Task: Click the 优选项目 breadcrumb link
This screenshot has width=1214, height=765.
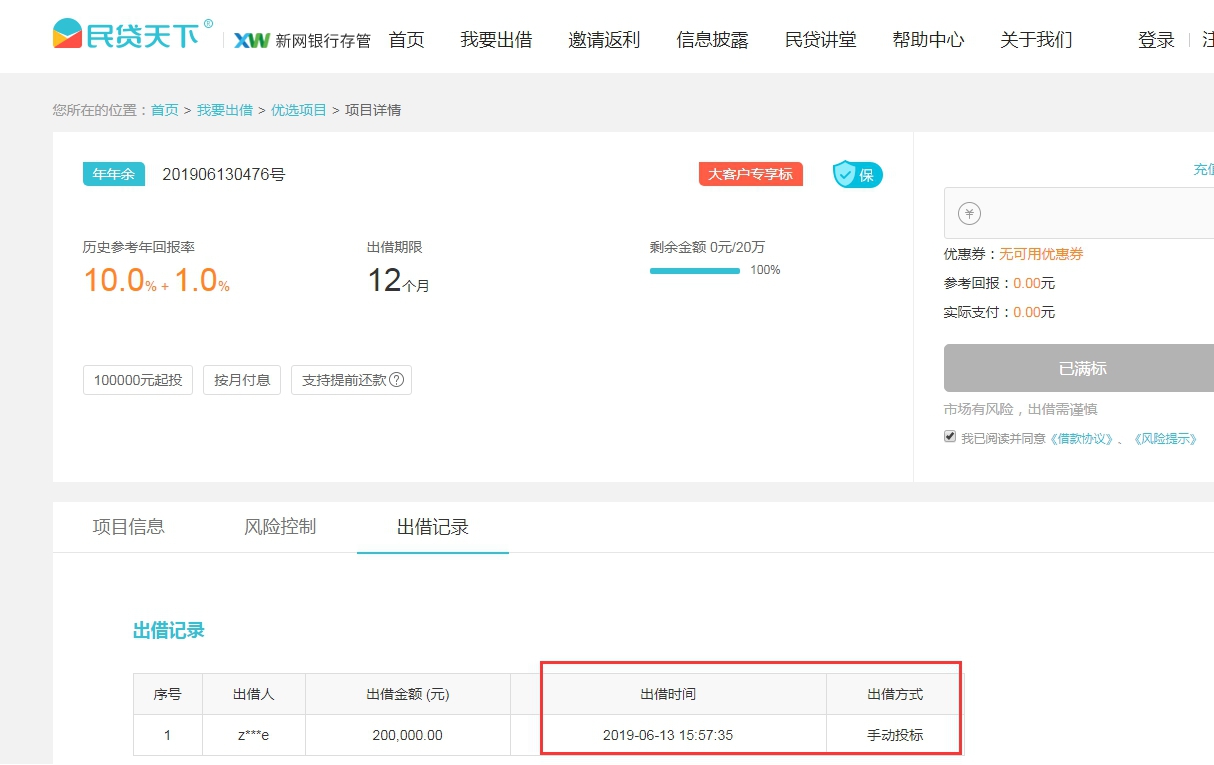Action: click(298, 110)
